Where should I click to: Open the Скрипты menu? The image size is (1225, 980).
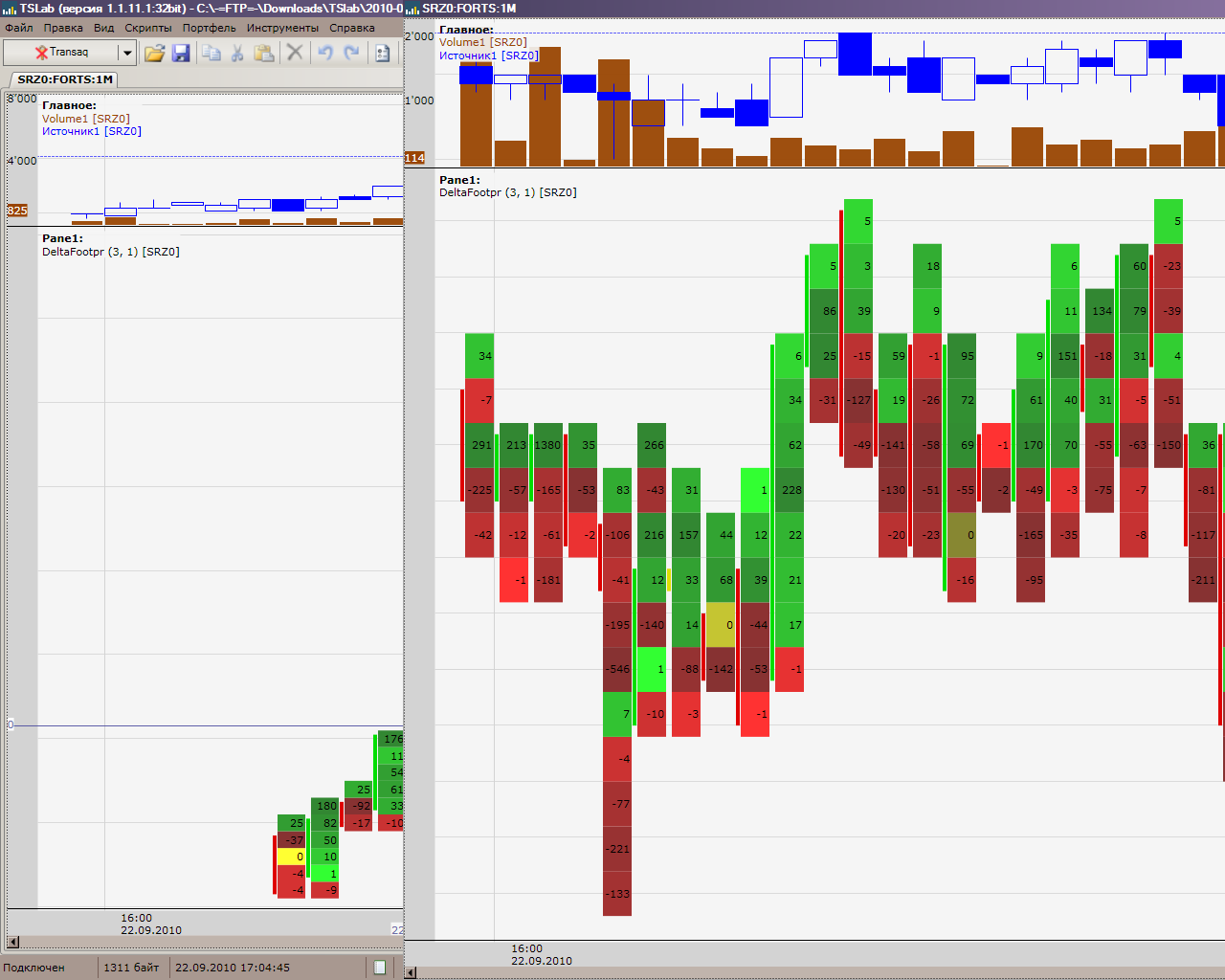point(148,28)
